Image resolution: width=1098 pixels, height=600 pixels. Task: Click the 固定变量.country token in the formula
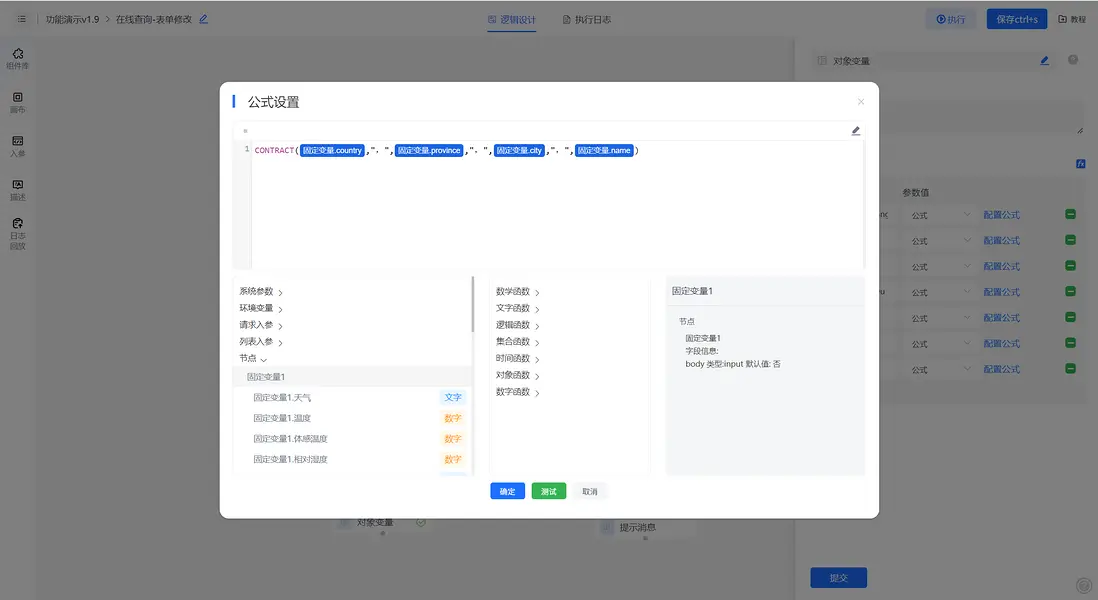click(x=332, y=151)
